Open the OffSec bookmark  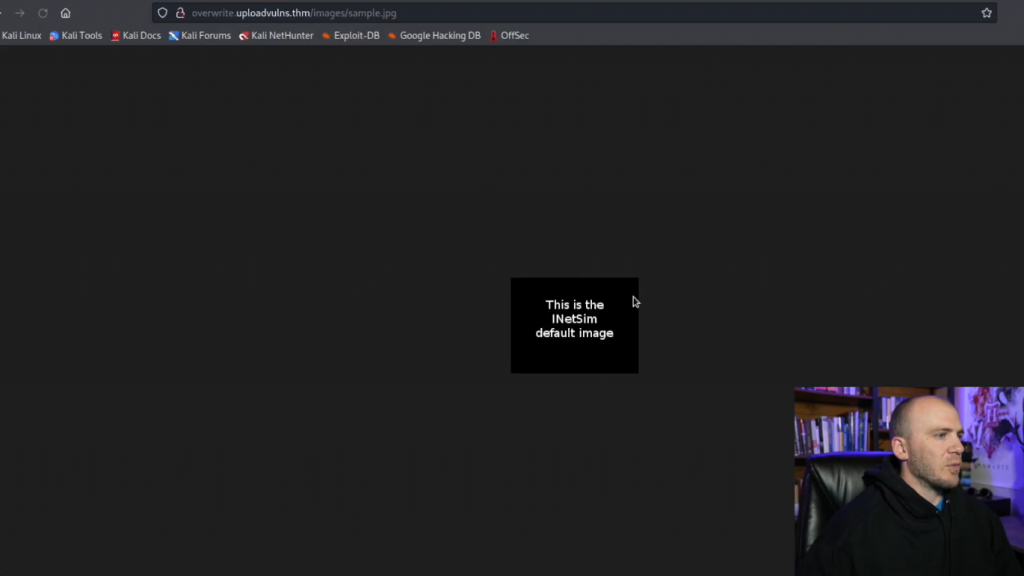pos(509,36)
